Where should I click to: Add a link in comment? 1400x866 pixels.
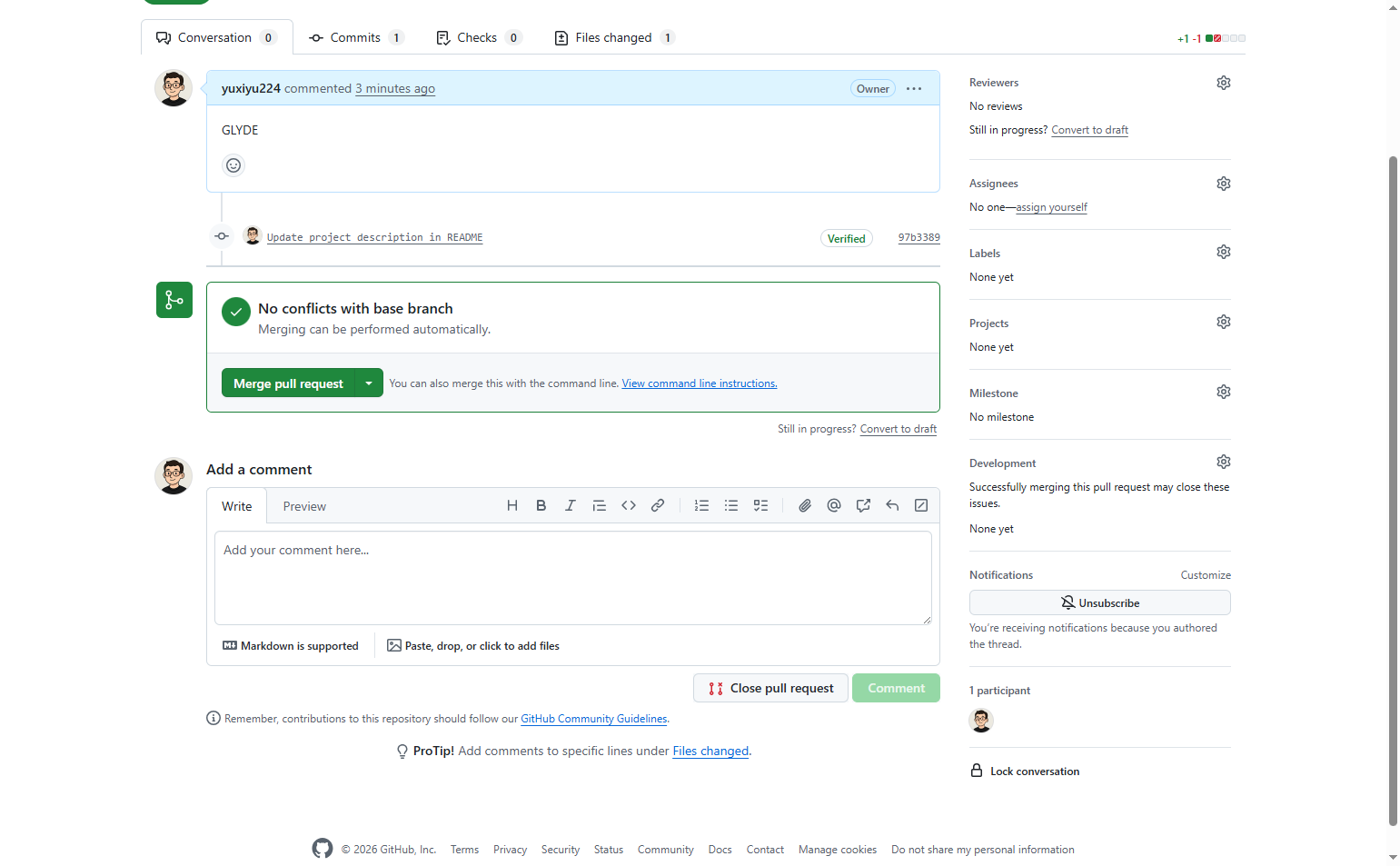(658, 505)
